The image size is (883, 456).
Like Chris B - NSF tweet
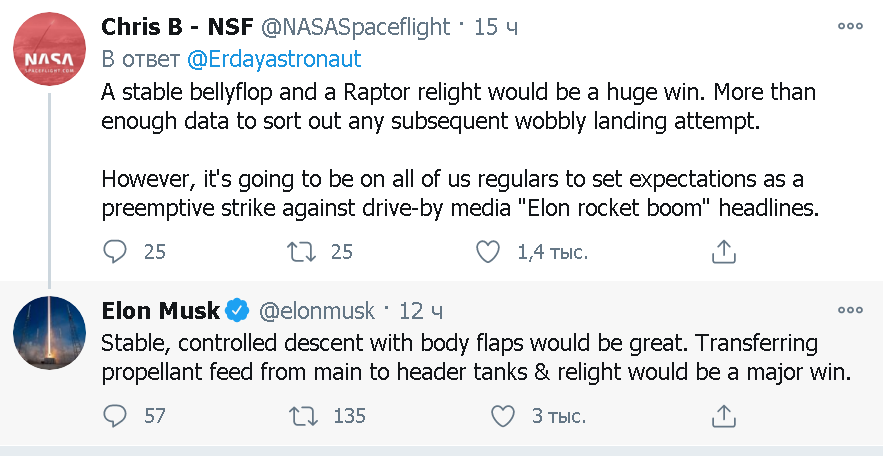click(487, 251)
